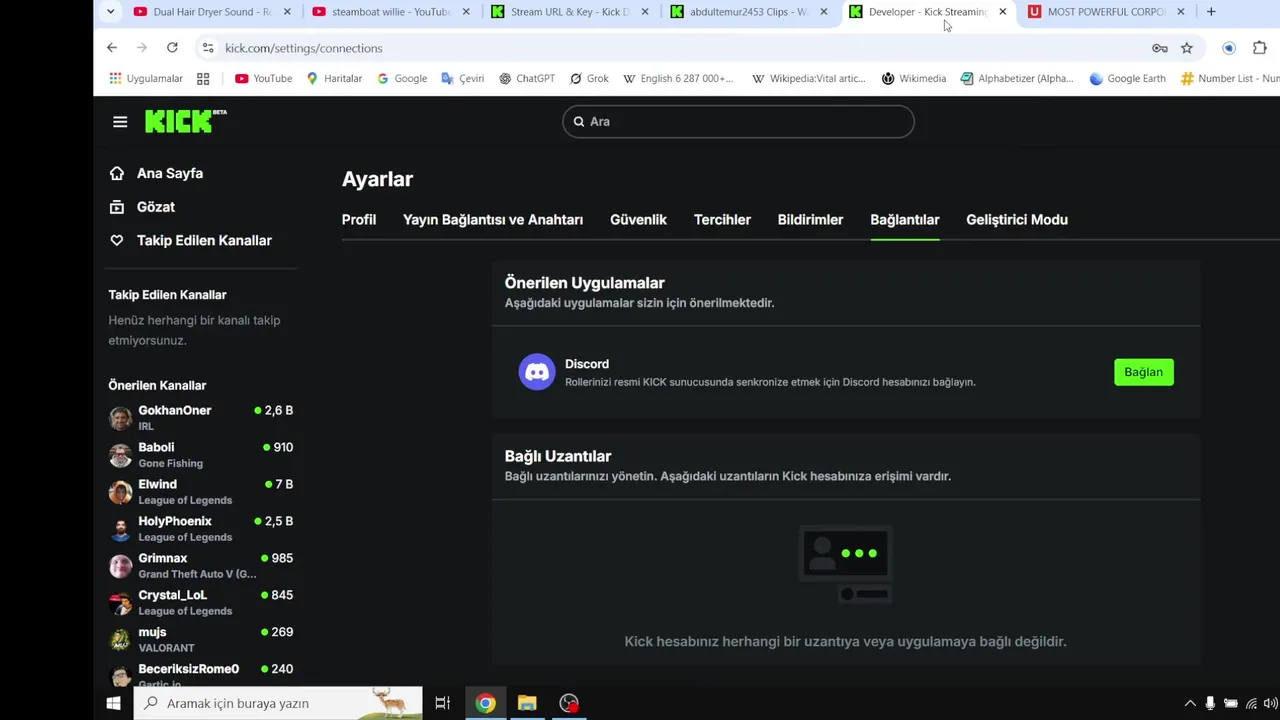Click Bağlan button for Discord

click(x=1144, y=372)
